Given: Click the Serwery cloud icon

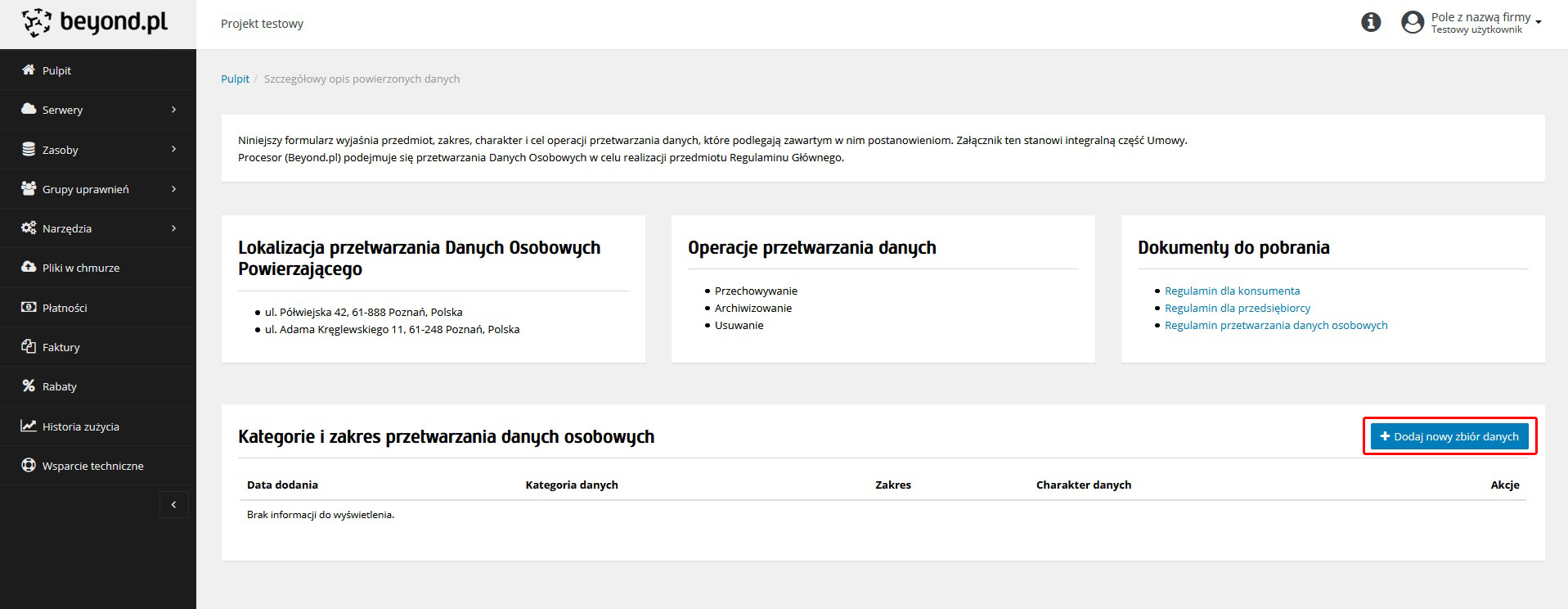Looking at the screenshot, I should click(x=29, y=110).
